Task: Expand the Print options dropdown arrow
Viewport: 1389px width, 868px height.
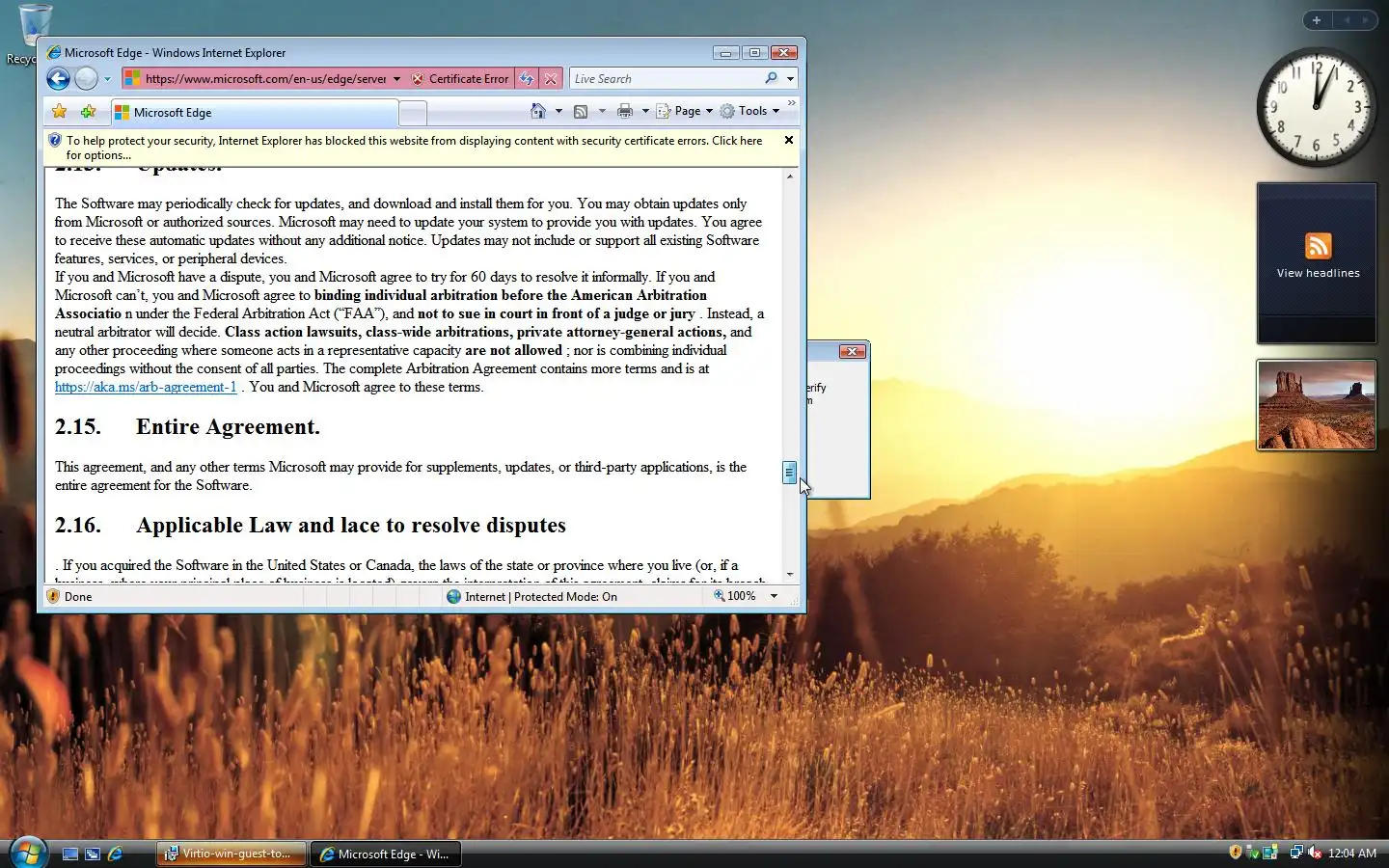Action: coord(645,111)
